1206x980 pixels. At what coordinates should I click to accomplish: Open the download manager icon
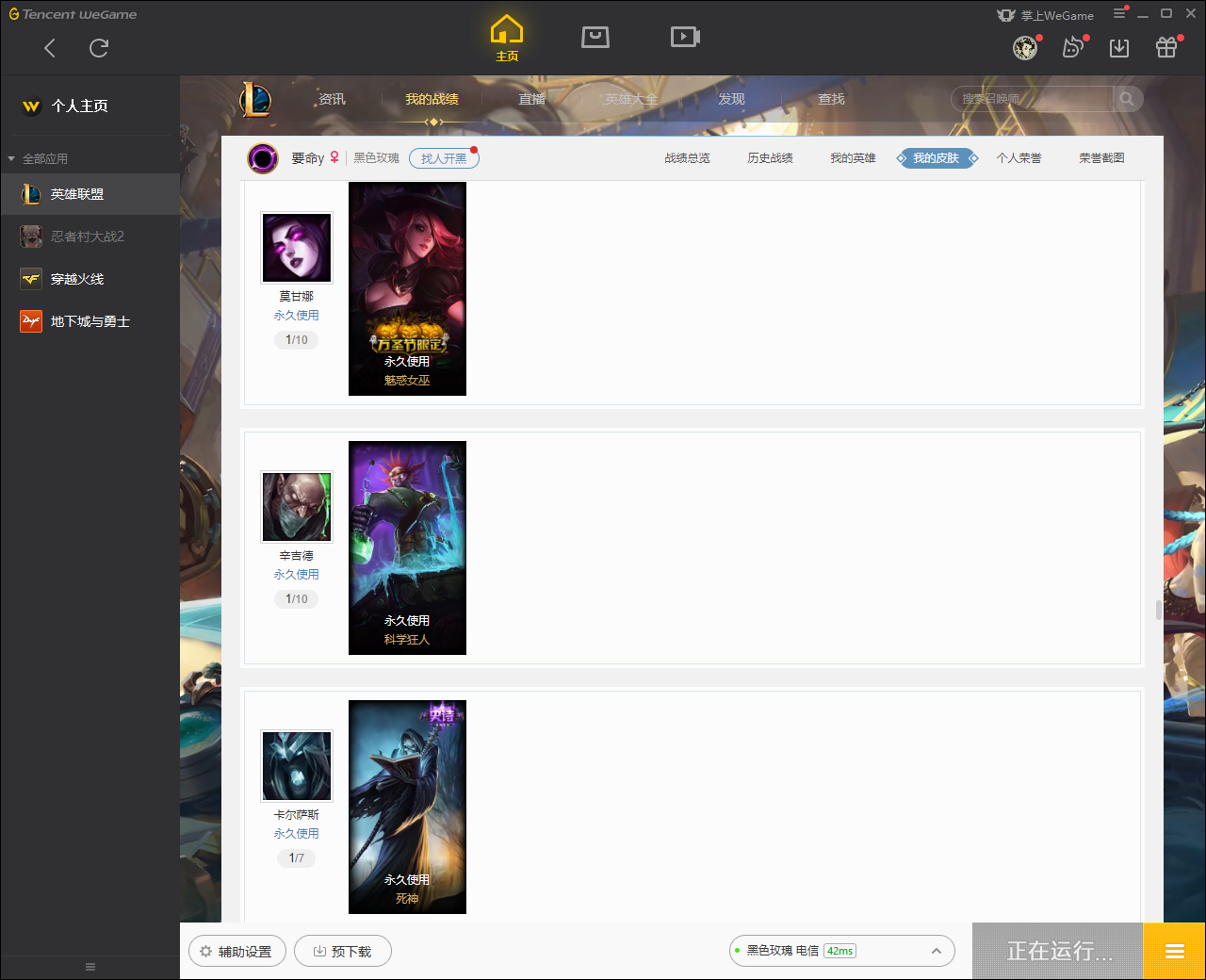[1119, 47]
